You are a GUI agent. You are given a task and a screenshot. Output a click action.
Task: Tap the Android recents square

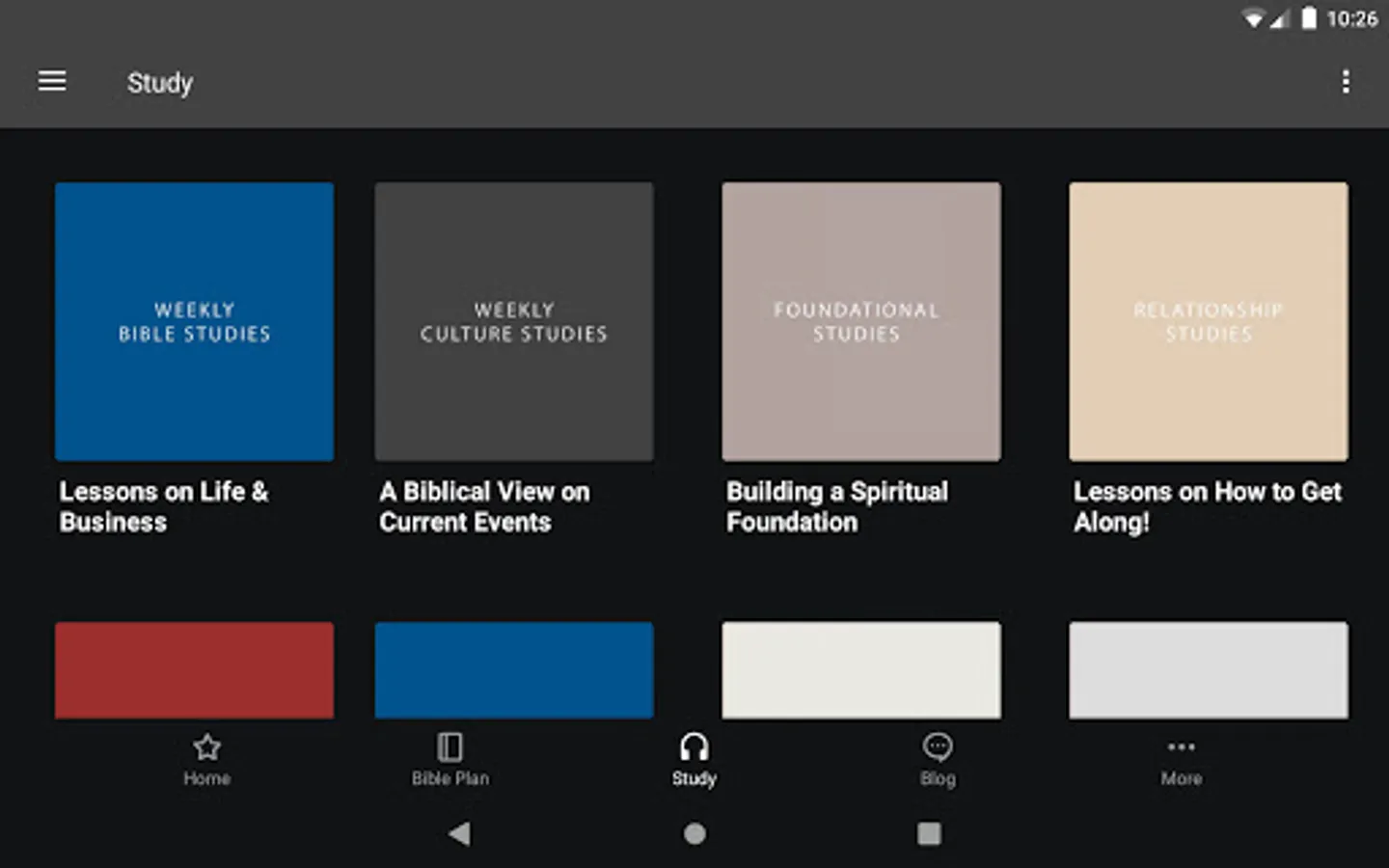(929, 833)
